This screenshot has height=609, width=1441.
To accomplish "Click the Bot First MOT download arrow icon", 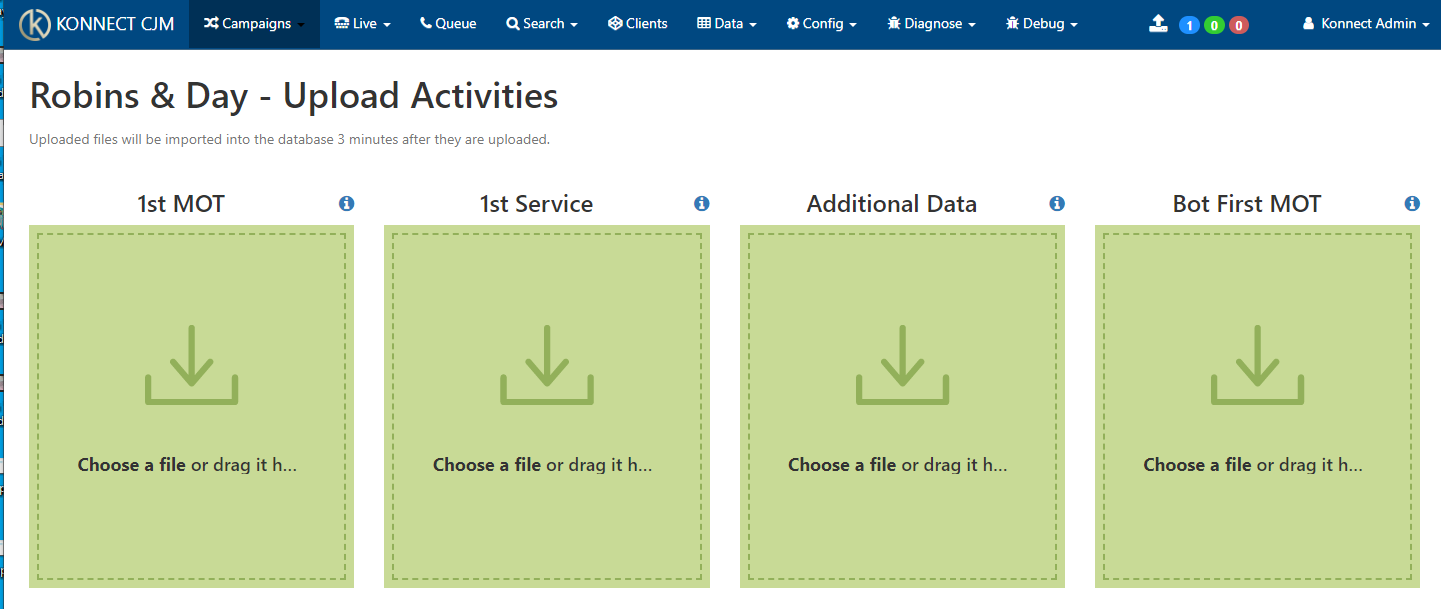I will click(1257, 364).
